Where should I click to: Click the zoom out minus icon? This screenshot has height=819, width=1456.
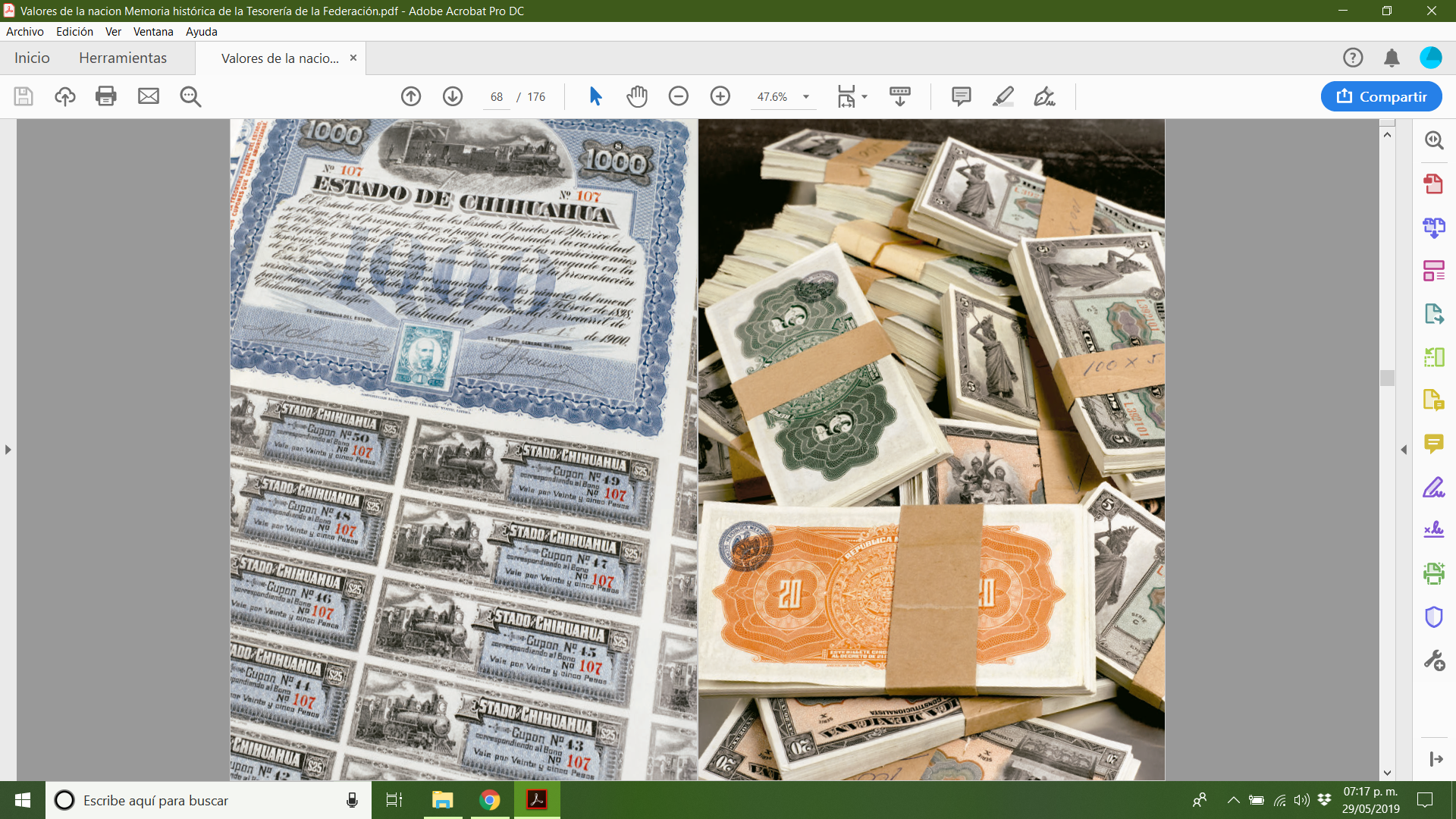click(x=679, y=96)
